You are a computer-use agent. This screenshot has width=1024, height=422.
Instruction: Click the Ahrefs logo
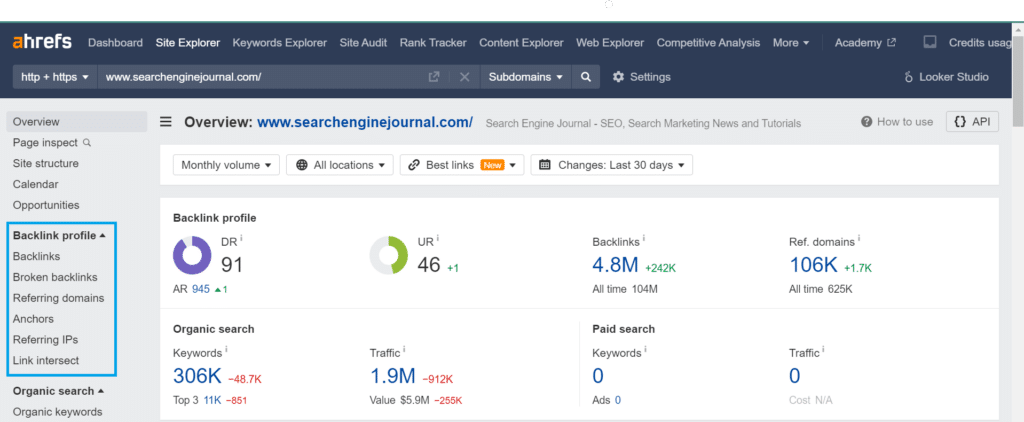42,42
